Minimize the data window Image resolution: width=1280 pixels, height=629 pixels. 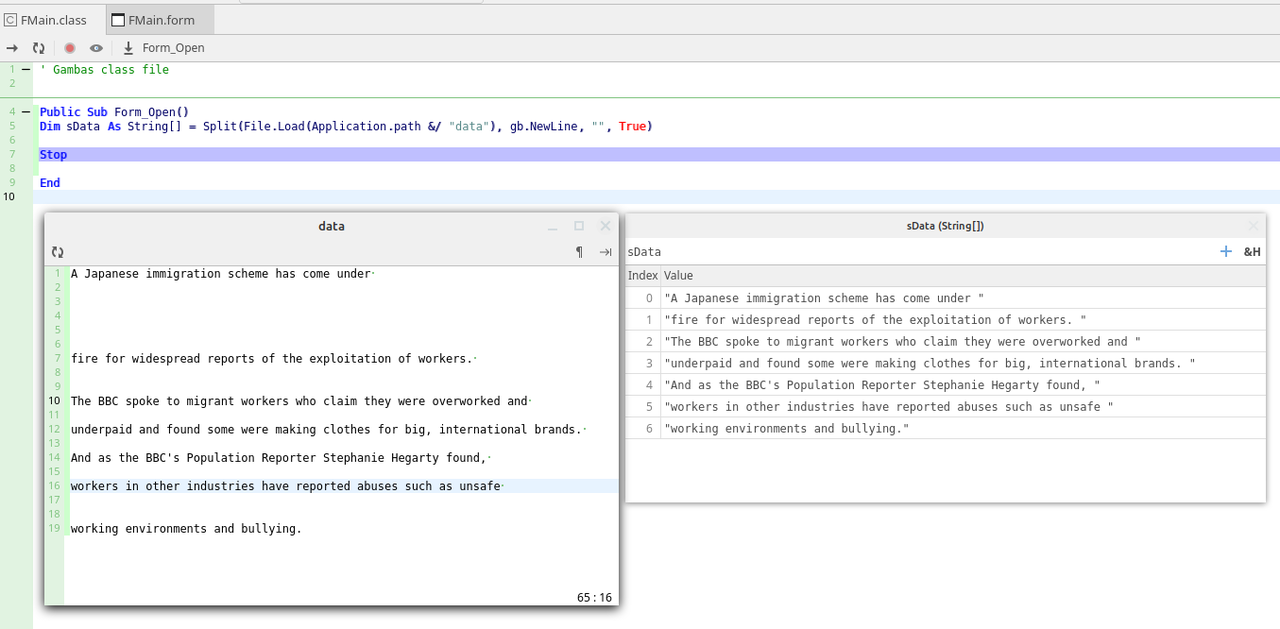552,227
